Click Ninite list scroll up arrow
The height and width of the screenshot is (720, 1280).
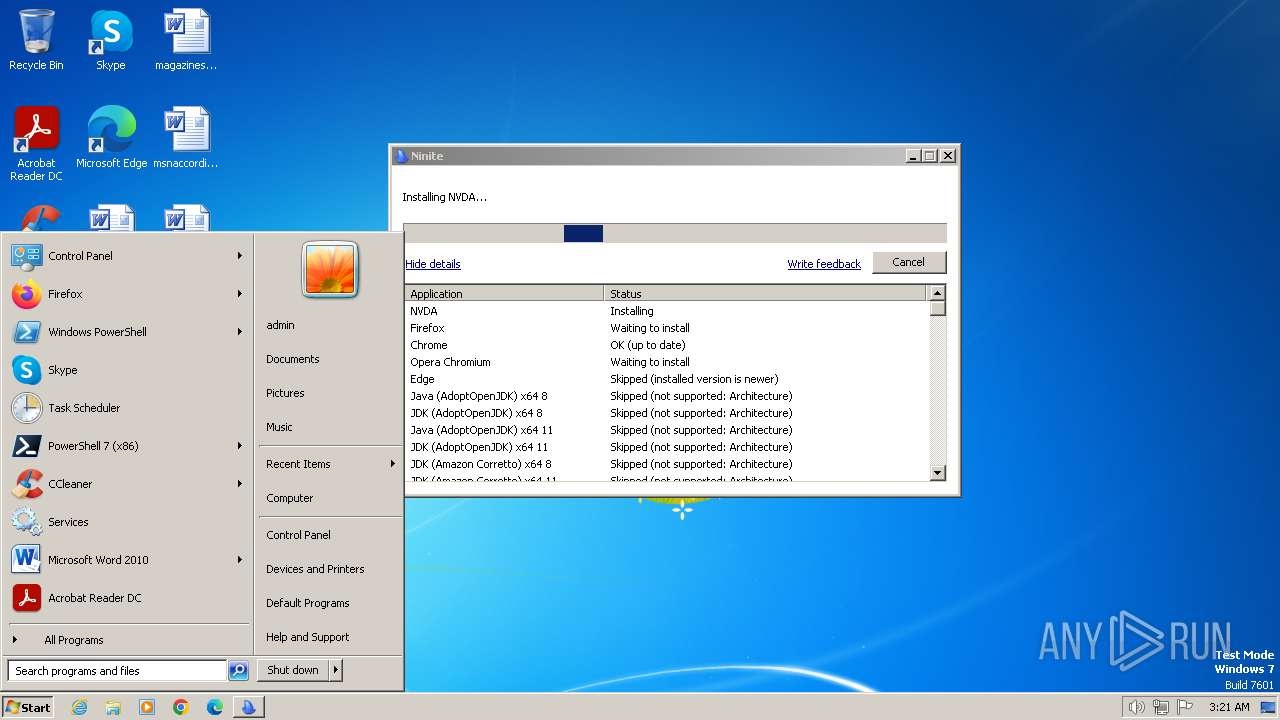point(937,293)
